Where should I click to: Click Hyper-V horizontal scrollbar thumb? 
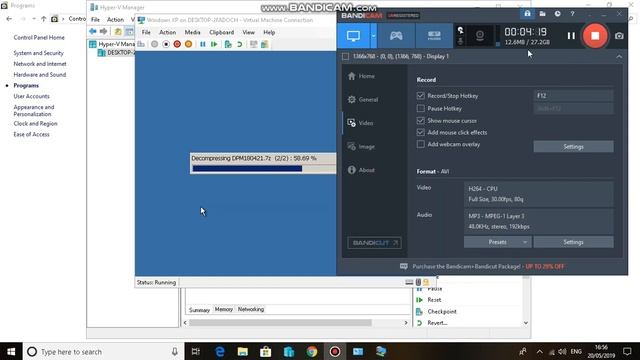pos(280,322)
